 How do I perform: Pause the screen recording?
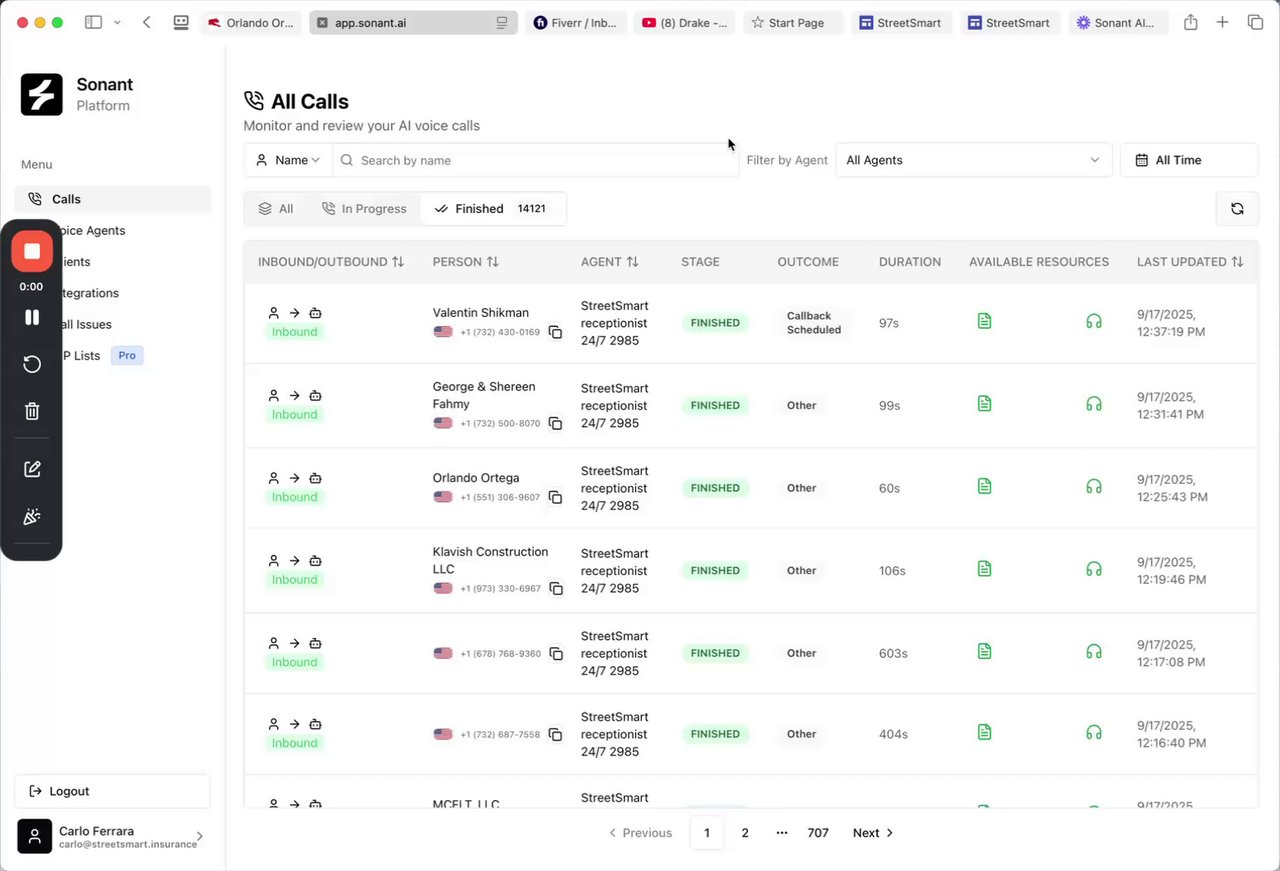[32, 317]
